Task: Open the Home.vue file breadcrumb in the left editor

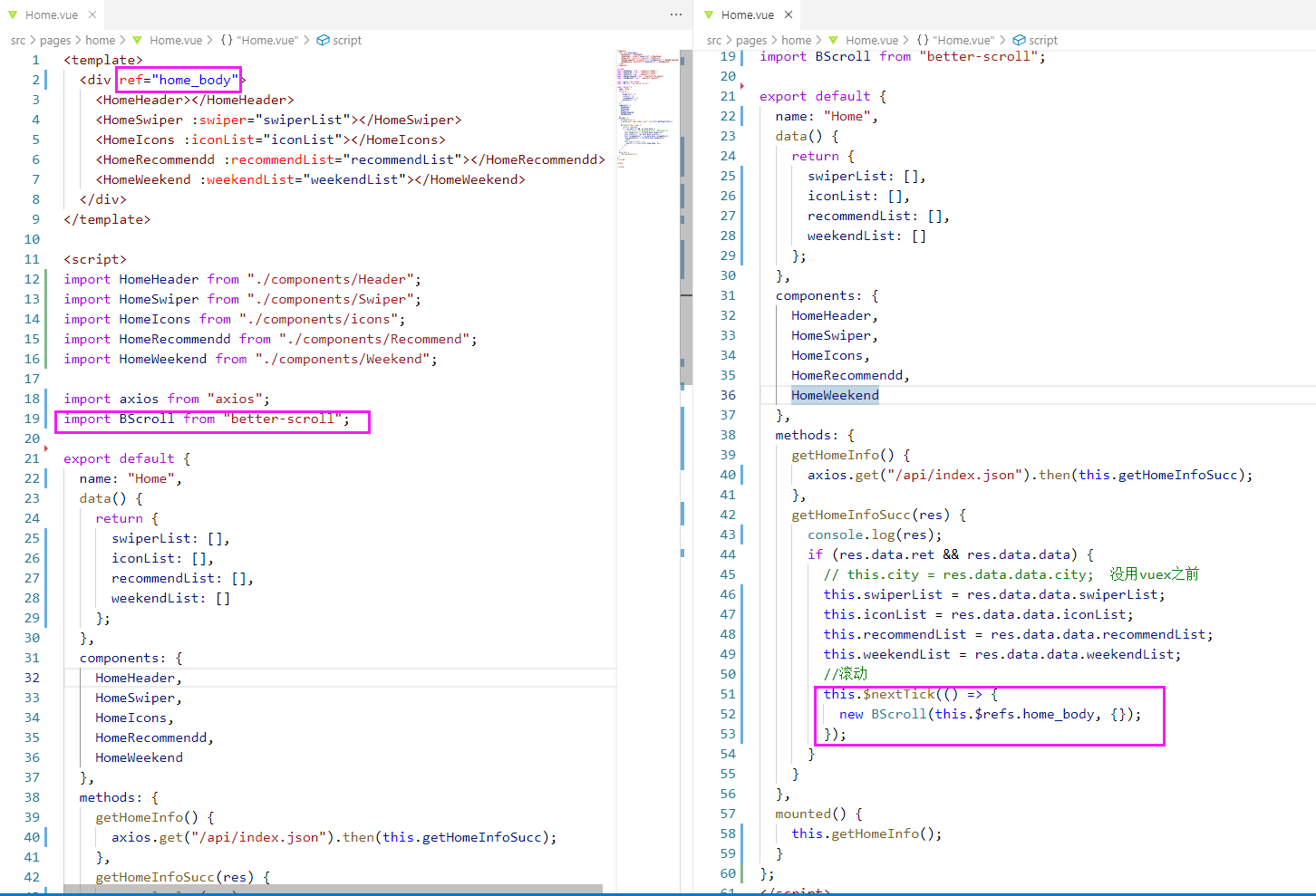Action: point(168,40)
